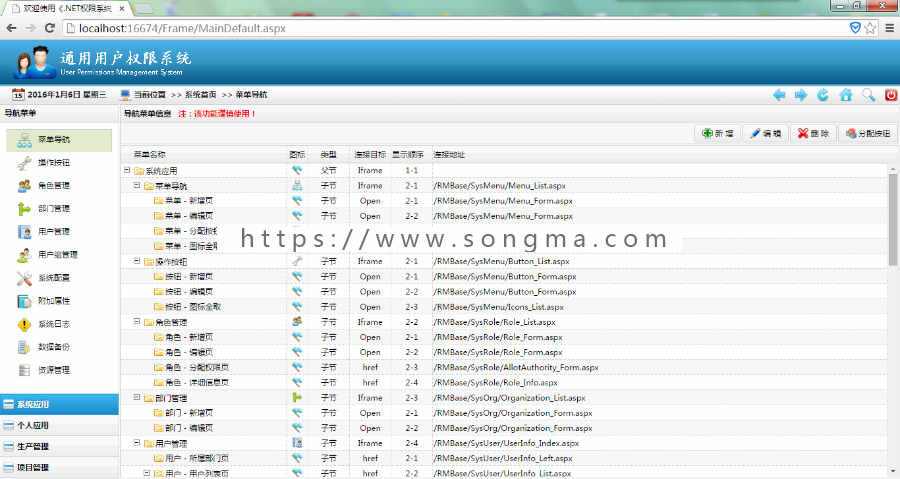This screenshot has height=479, width=900.
Task: Click the blue forward arrow in app toolbar
Action: point(801,95)
